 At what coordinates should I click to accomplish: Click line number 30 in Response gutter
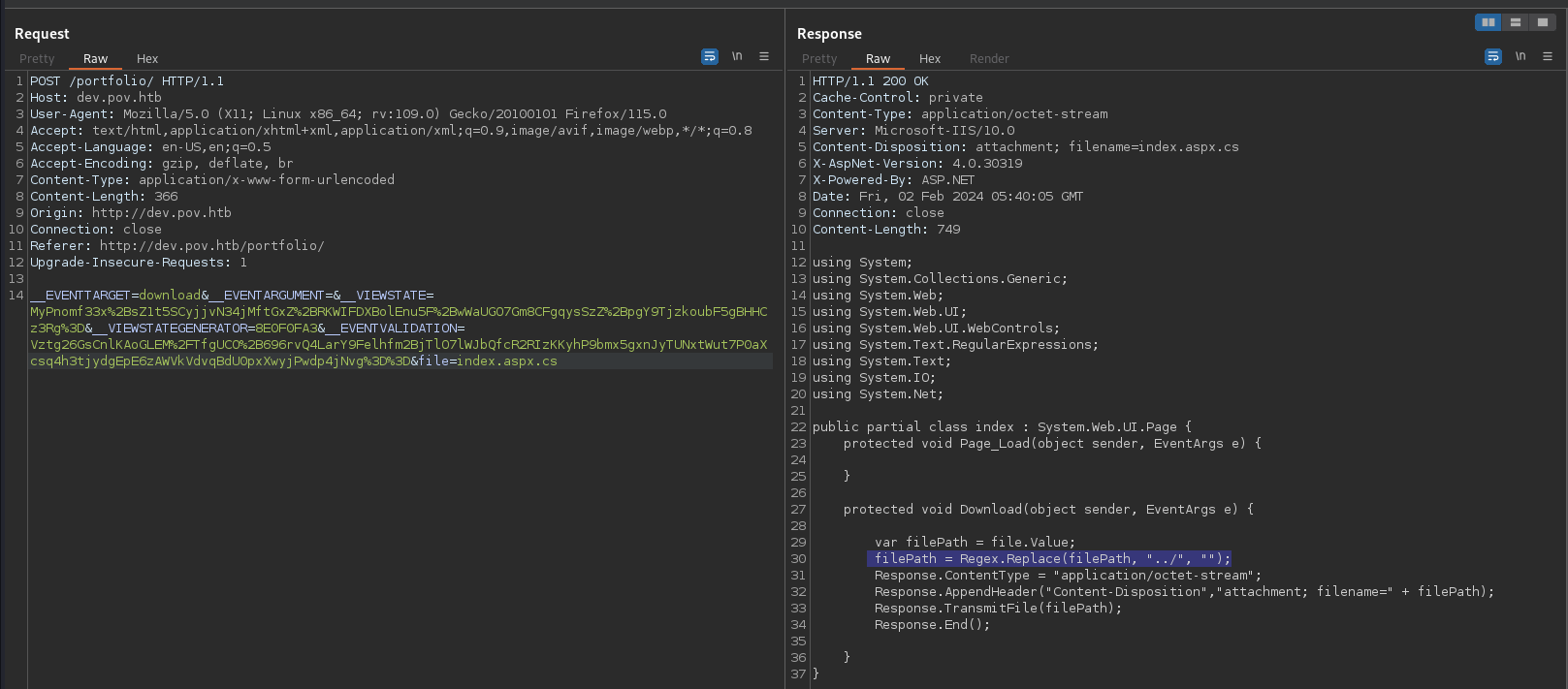pyautogui.click(x=799, y=559)
